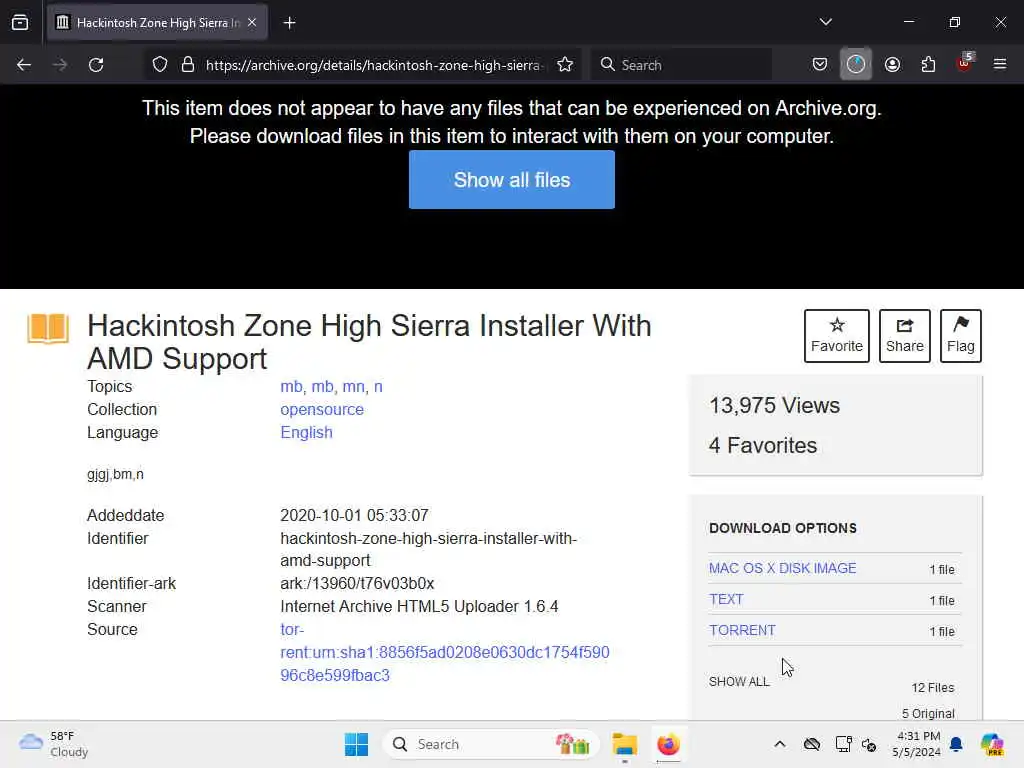1024x768 pixels.
Task: Click the uBlock Origin extension icon
Action: [965, 63]
